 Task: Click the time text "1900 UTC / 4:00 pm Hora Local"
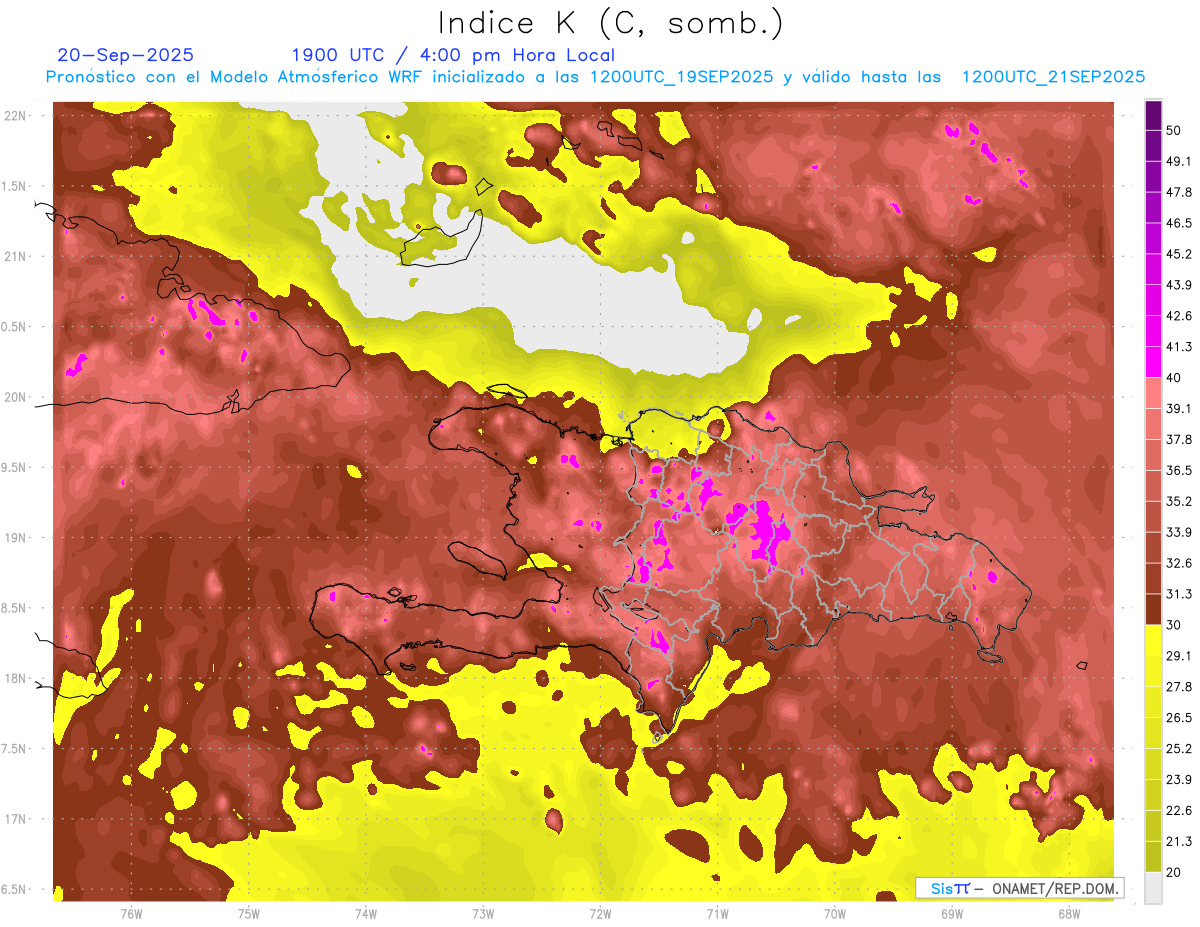(453, 55)
